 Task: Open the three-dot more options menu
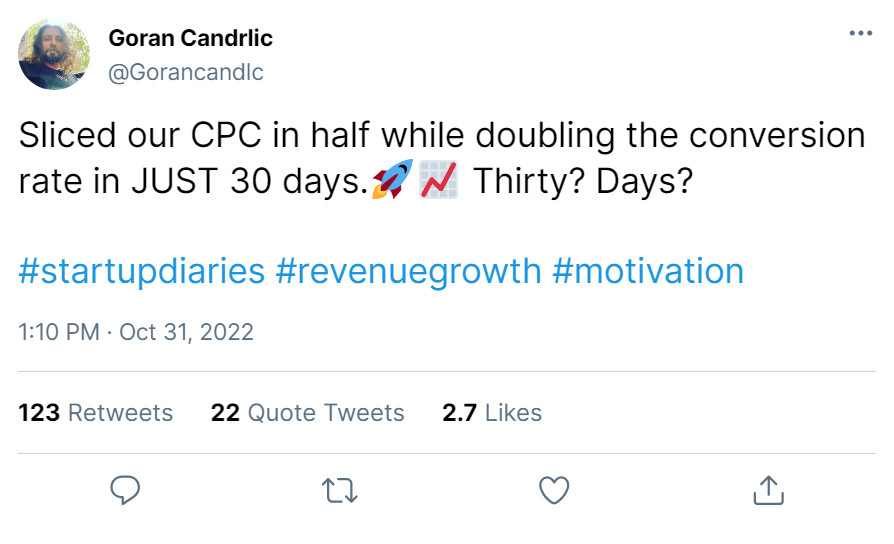coord(860,33)
